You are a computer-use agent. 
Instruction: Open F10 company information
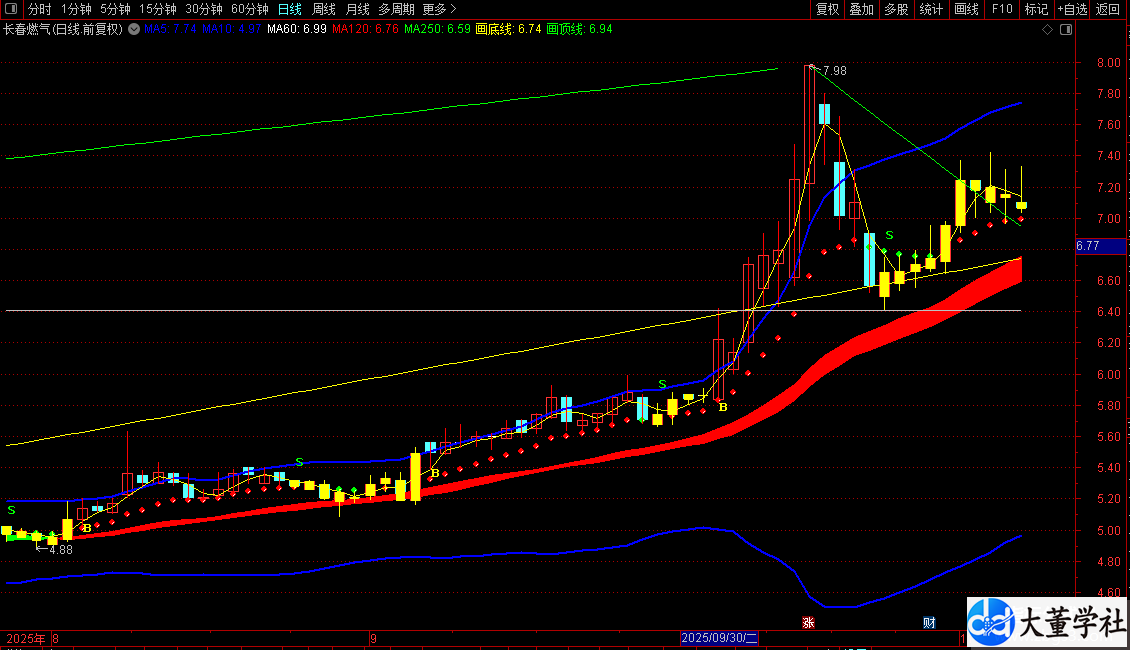tap(1002, 9)
